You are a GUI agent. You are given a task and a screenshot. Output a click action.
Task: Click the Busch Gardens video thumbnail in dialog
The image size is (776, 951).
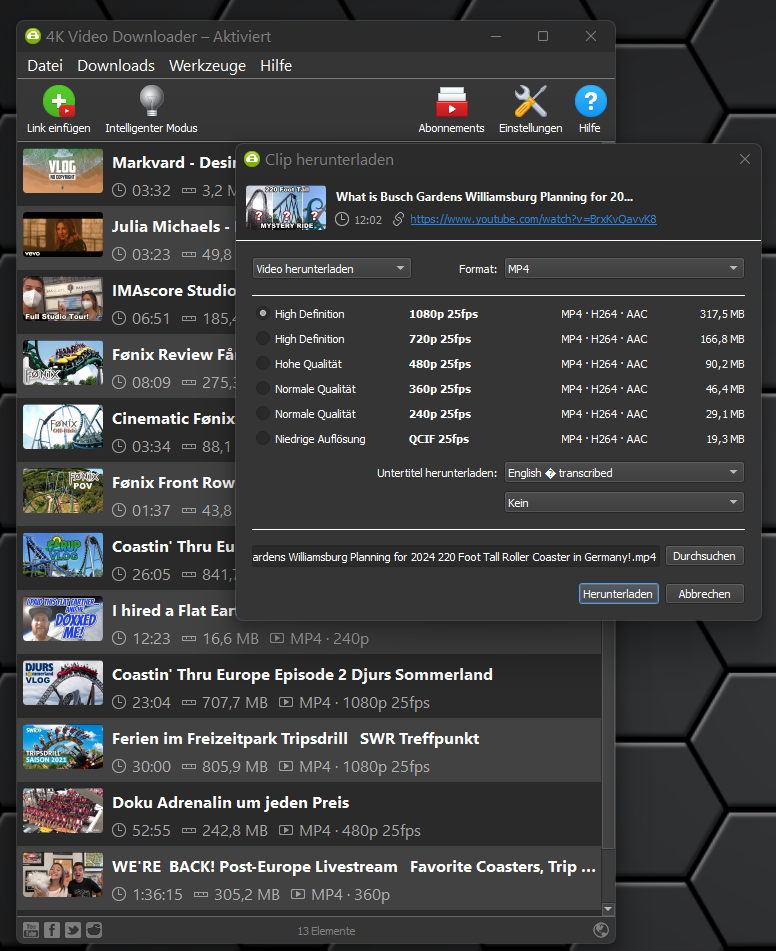(286, 207)
